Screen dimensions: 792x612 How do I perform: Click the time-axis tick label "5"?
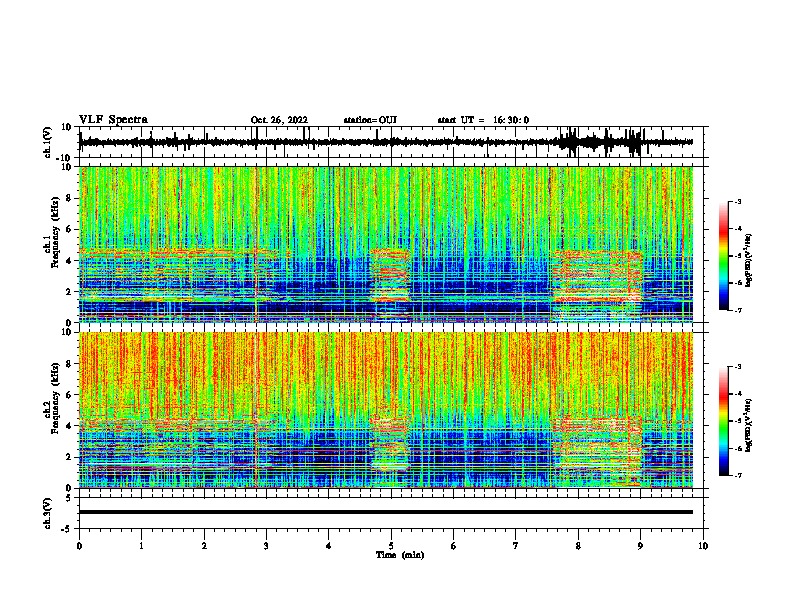click(391, 546)
